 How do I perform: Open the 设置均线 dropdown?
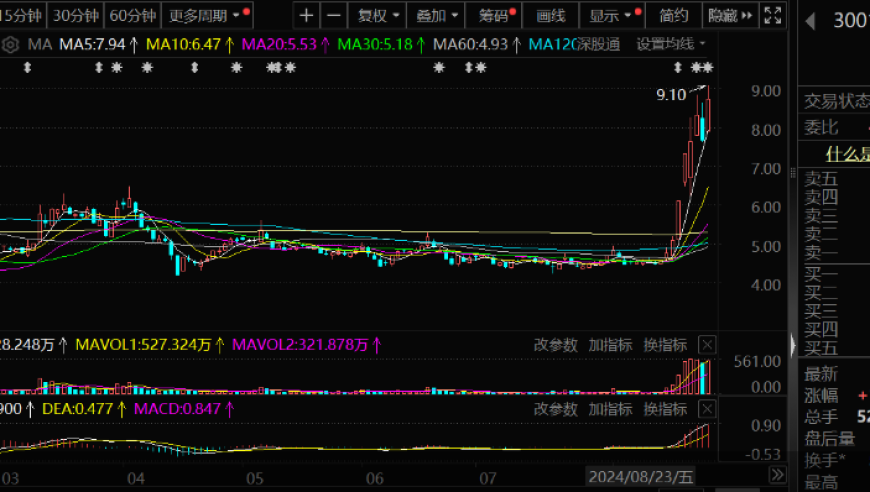(671, 45)
